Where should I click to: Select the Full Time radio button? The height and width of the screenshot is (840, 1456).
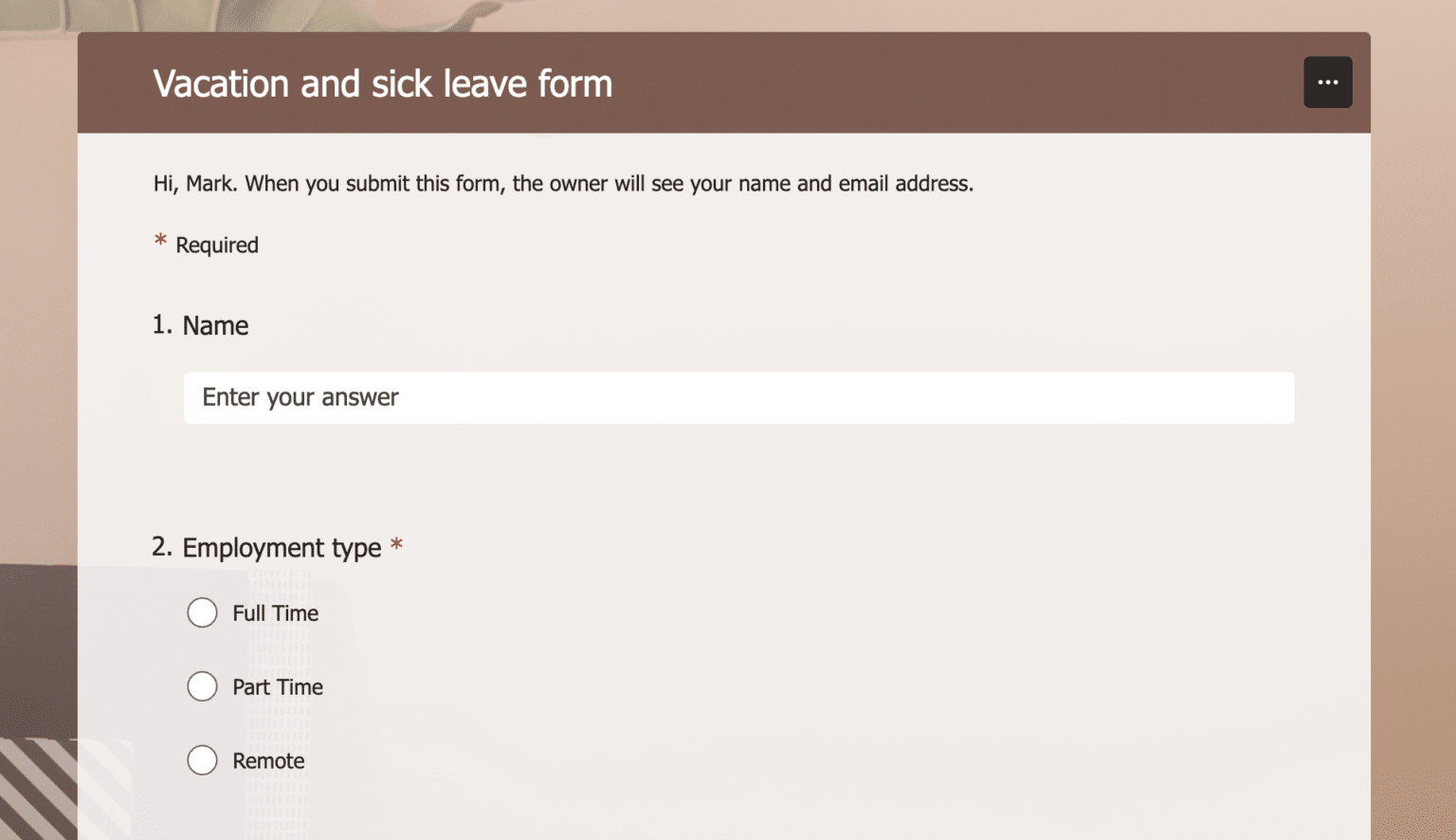(202, 612)
